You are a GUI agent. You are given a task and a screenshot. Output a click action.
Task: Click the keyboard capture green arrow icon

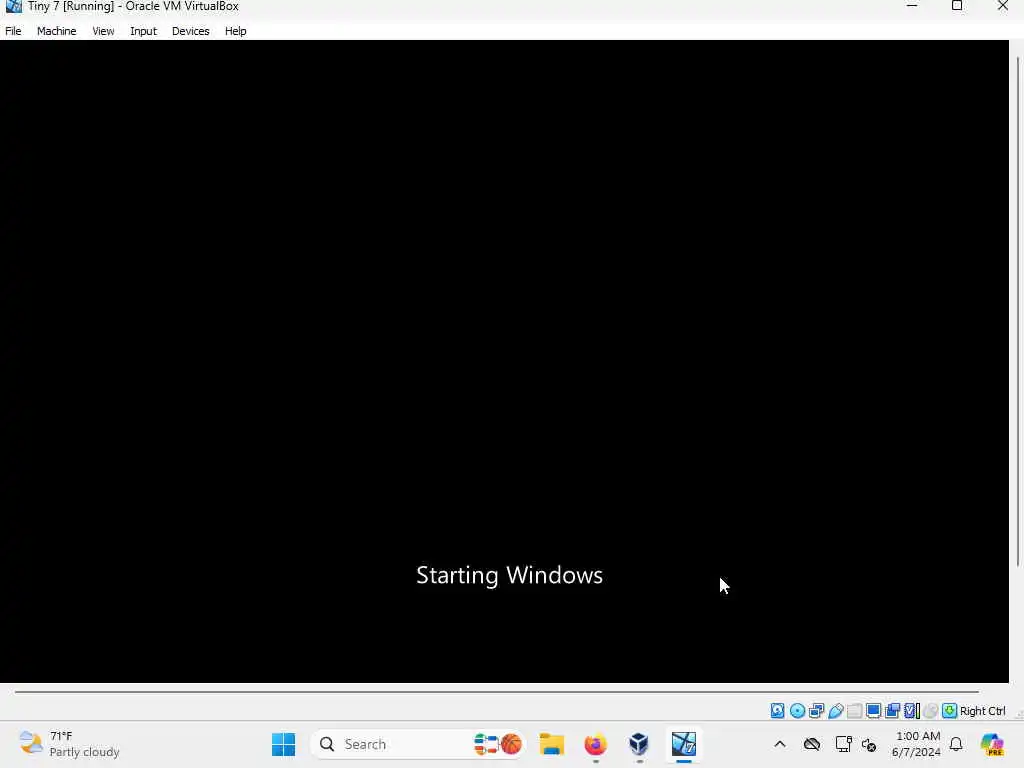click(x=950, y=711)
